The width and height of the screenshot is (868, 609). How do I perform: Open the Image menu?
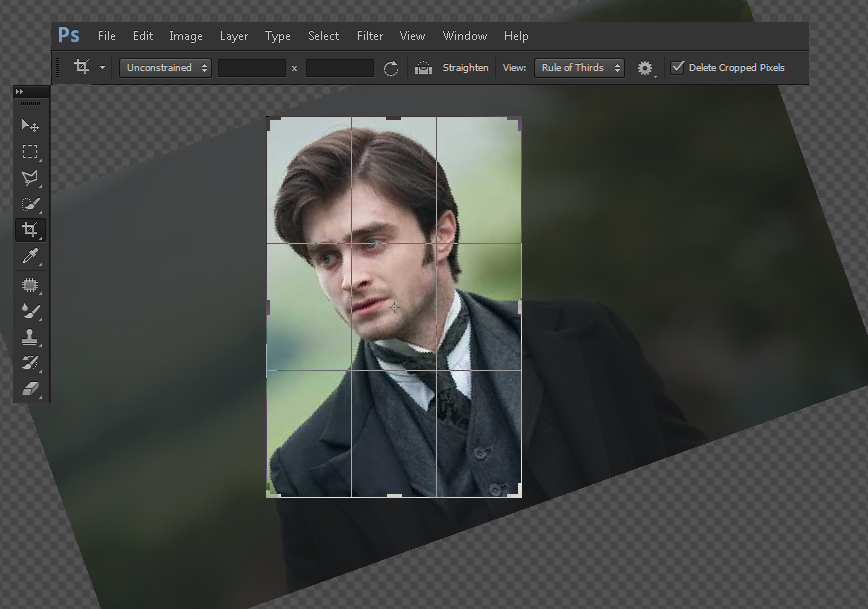coord(186,37)
